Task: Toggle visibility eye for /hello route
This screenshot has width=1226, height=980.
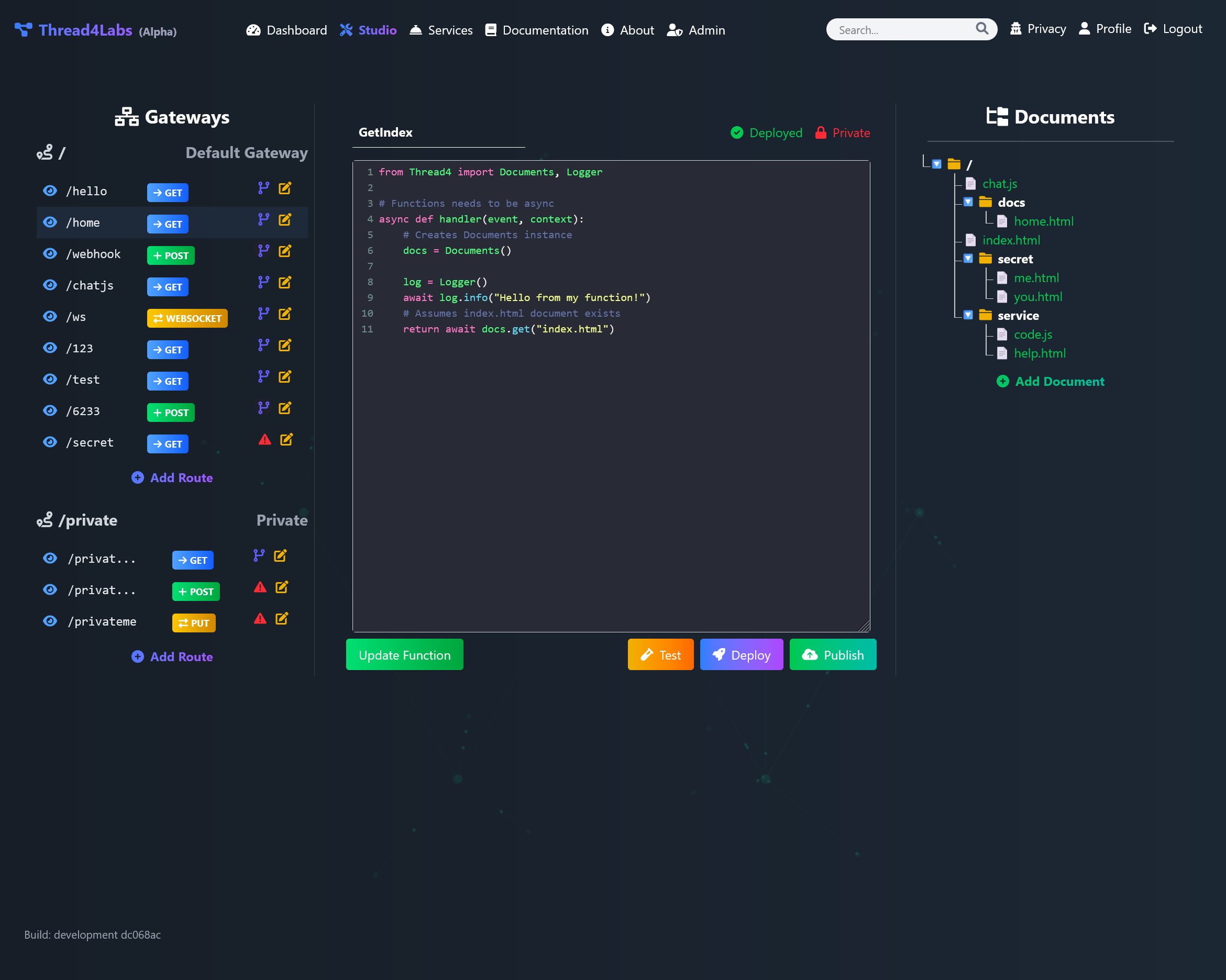Action: pos(50,191)
